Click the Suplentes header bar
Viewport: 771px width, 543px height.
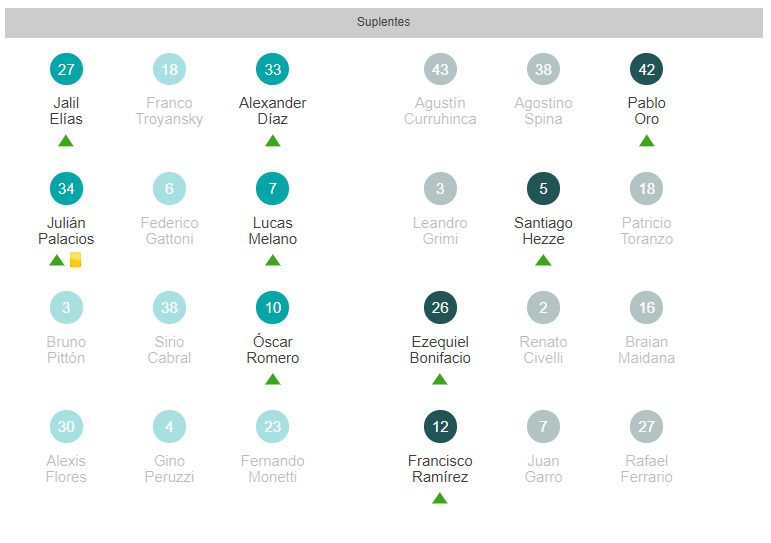(384, 22)
